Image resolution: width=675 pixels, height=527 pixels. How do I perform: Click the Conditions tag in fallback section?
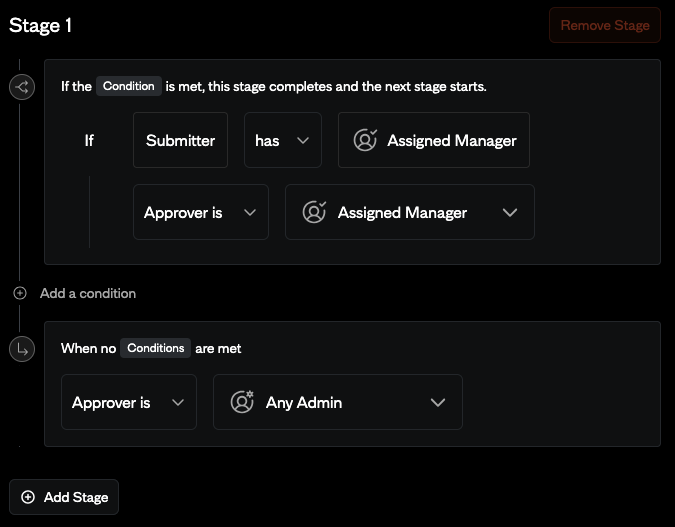(156, 348)
